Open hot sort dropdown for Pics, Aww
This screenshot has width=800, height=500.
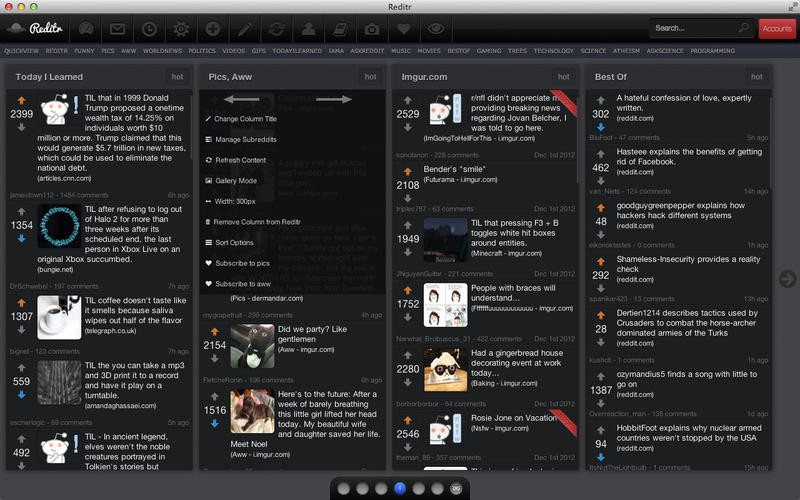(x=370, y=77)
